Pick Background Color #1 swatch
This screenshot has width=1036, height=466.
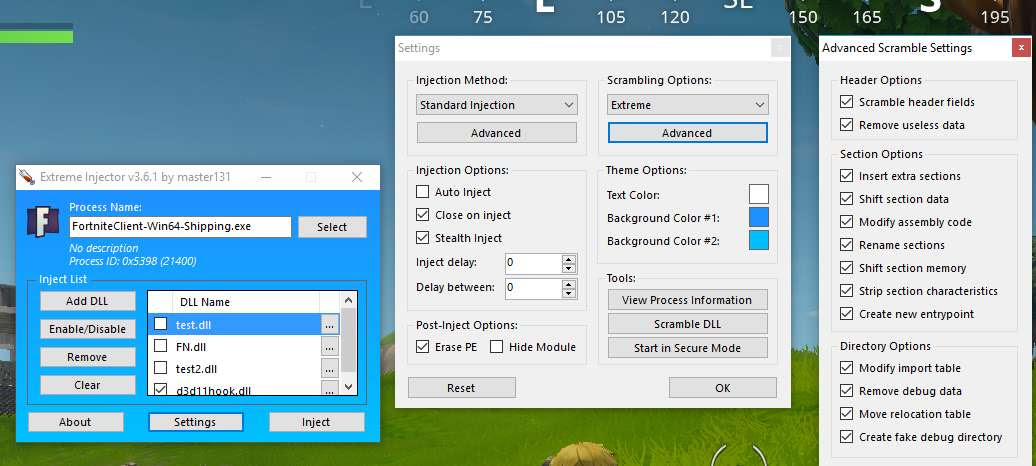(758, 217)
